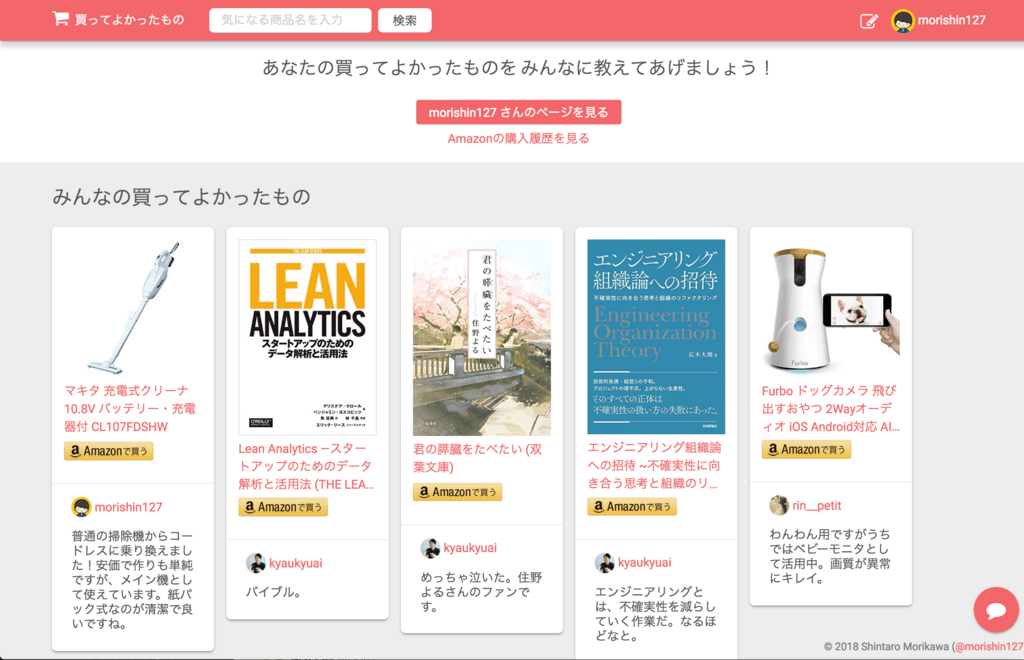Open the Lean Analytics book cover
The width and height of the screenshot is (1024, 660).
point(308,337)
